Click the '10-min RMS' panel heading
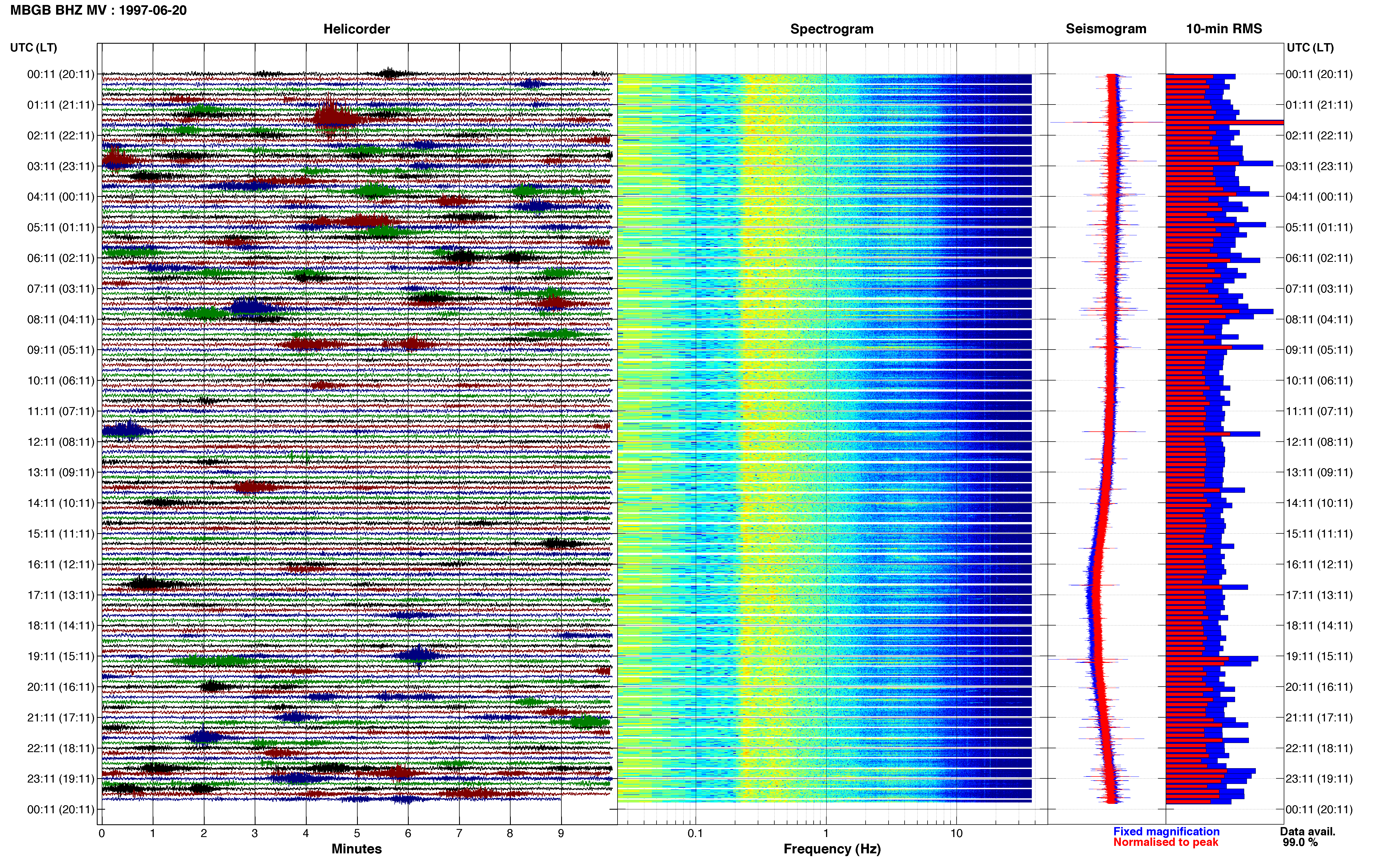Viewport: 1388px width, 868px height. 1224,29
